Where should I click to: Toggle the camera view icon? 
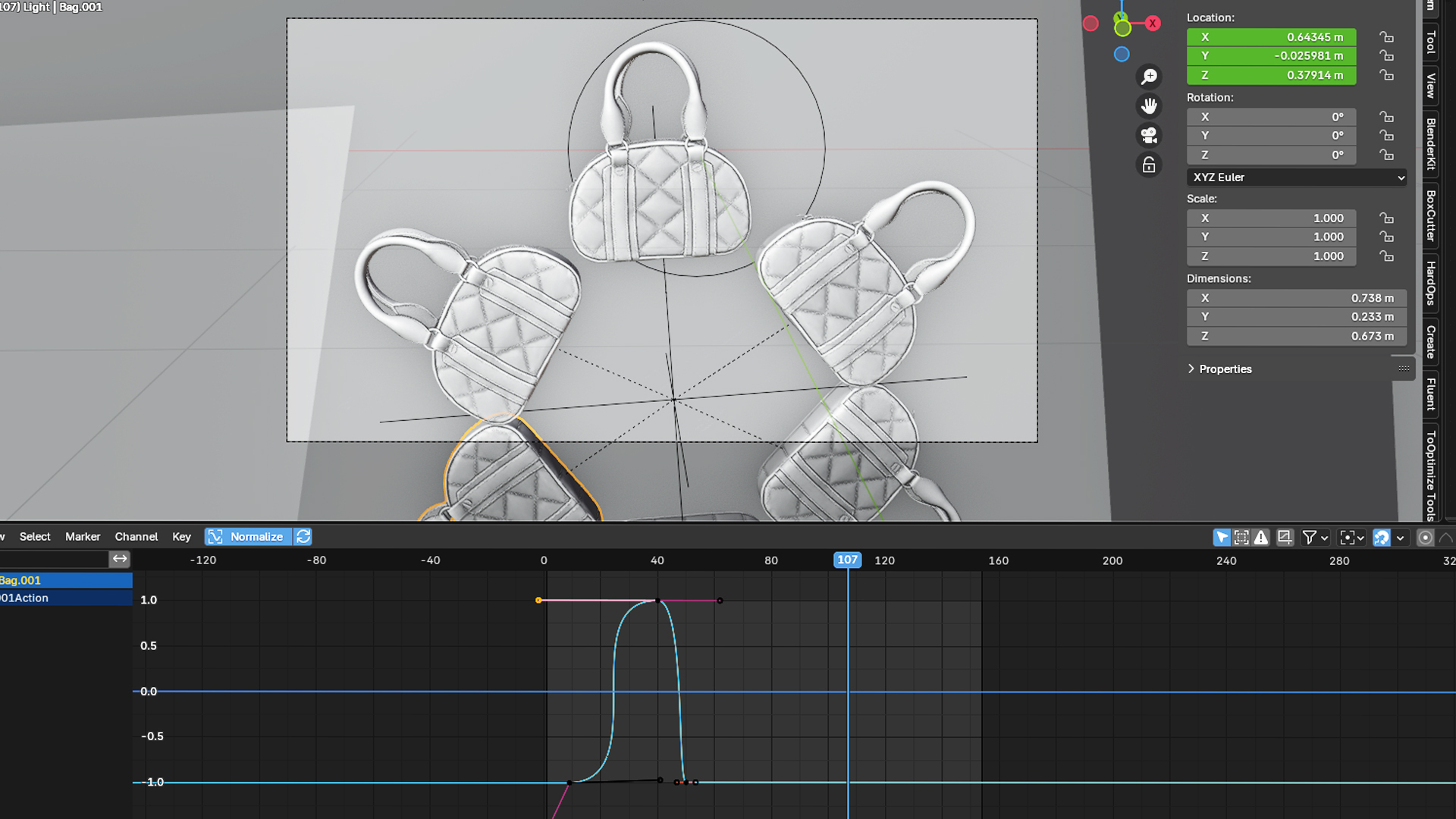pos(1150,135)
